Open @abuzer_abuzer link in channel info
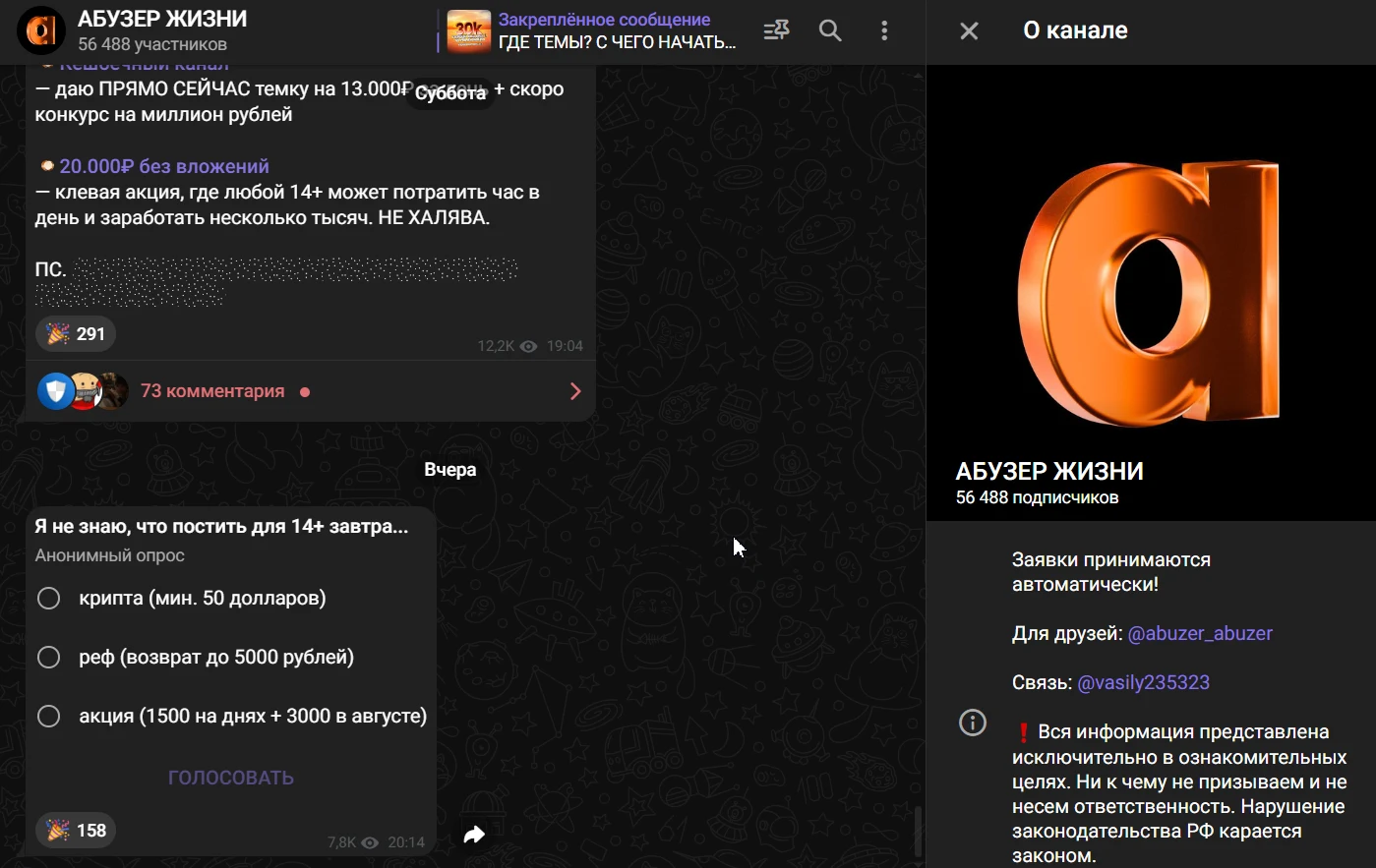 tap(1200, 633)
